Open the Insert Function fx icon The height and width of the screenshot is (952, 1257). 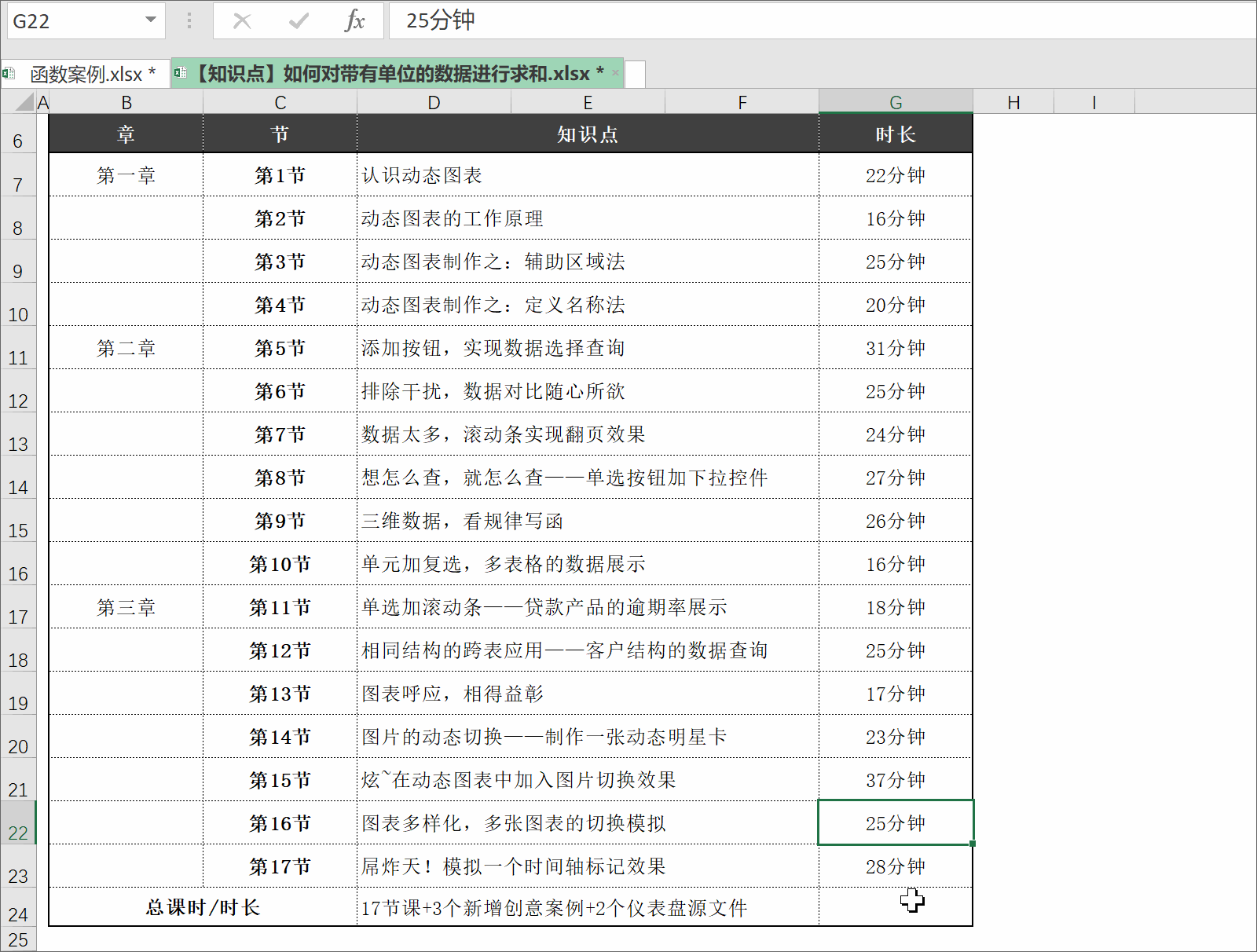click(x=355, y=21)
